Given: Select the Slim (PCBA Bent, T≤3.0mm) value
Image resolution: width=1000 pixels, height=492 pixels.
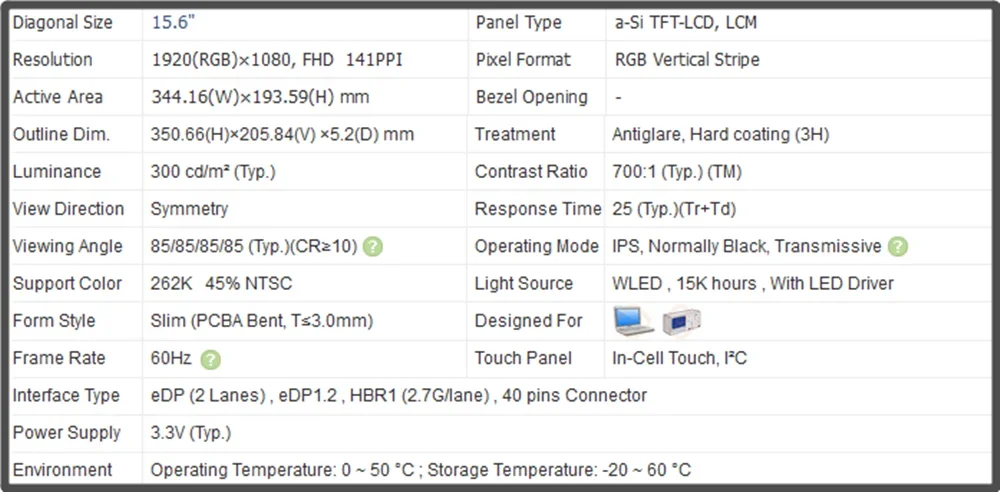Looking at the screenshot, I should pyautogui.click(x=261, y=321).
